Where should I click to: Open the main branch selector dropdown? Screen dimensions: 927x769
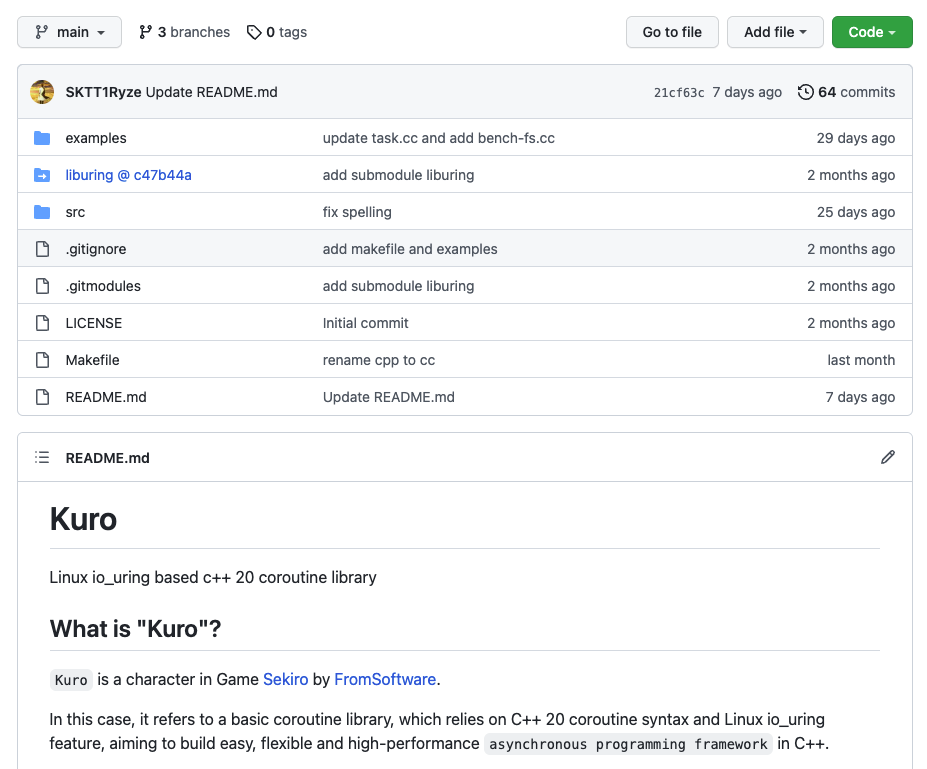(69, 32)
